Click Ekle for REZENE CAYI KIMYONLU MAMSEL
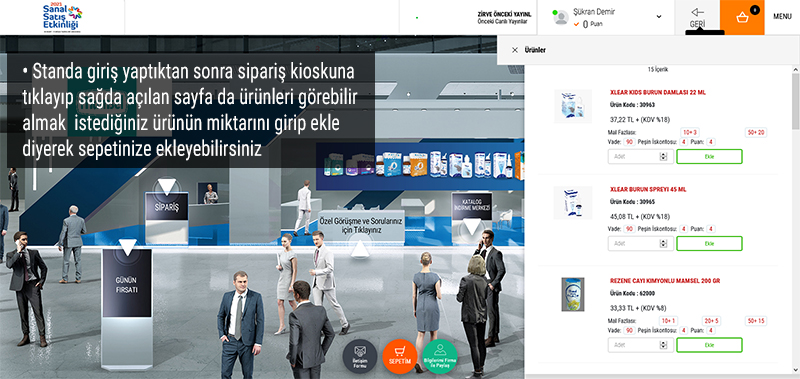Image resolution: width=800 pixels, height=379 pixels. point(709,345)
